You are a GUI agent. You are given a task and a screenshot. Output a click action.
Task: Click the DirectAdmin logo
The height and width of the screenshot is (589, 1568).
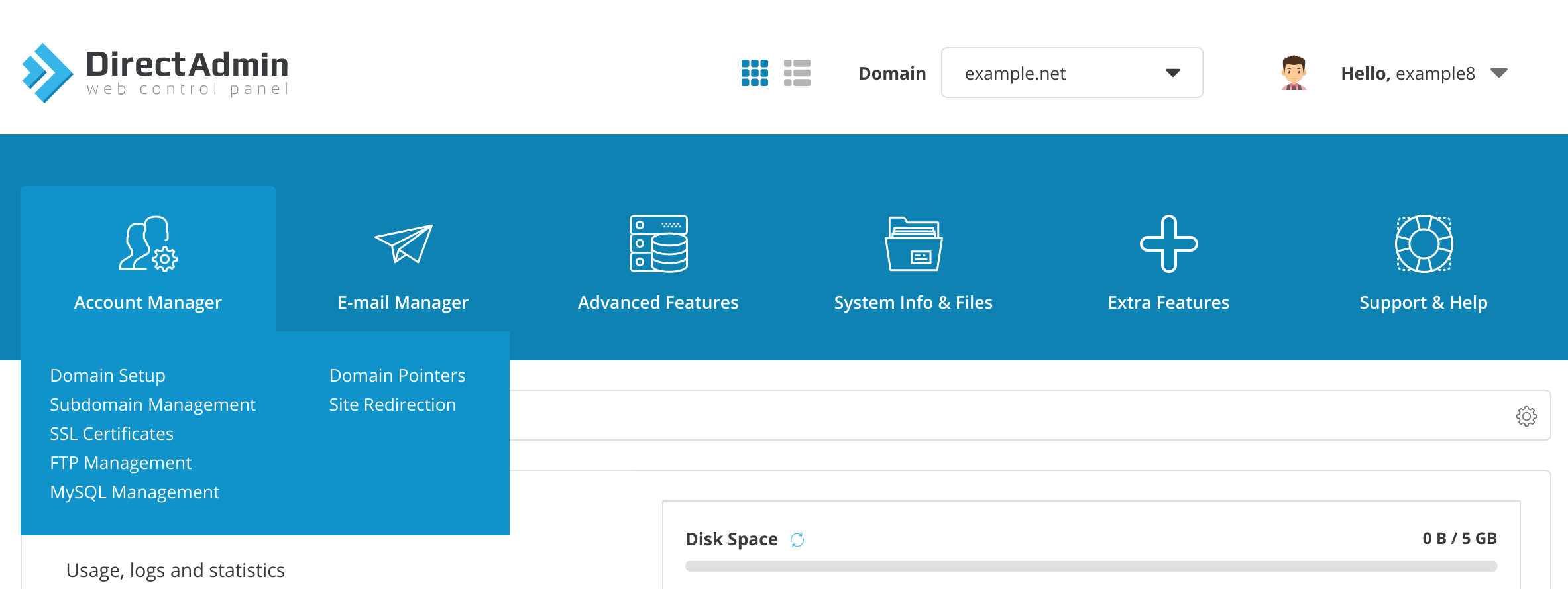tap(155, 73)
